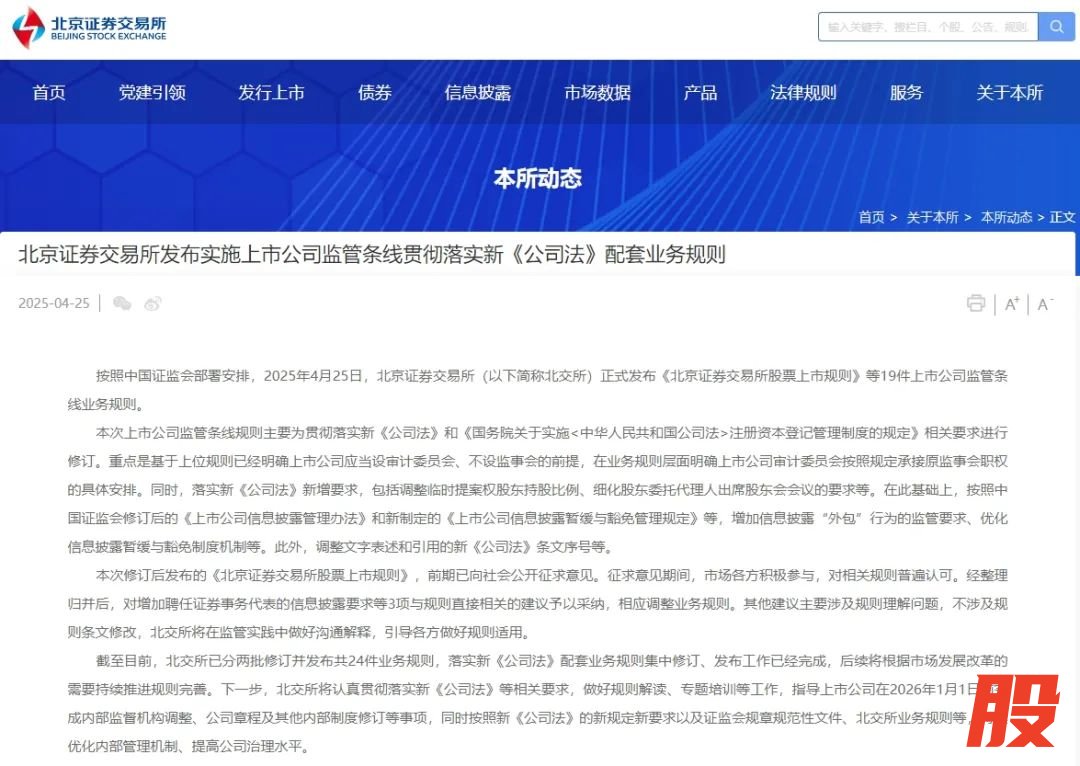The height and width of the screenshot is (766, 1080).
Task: Click 首页 breadcrumb link
Action: click(871, 217)
